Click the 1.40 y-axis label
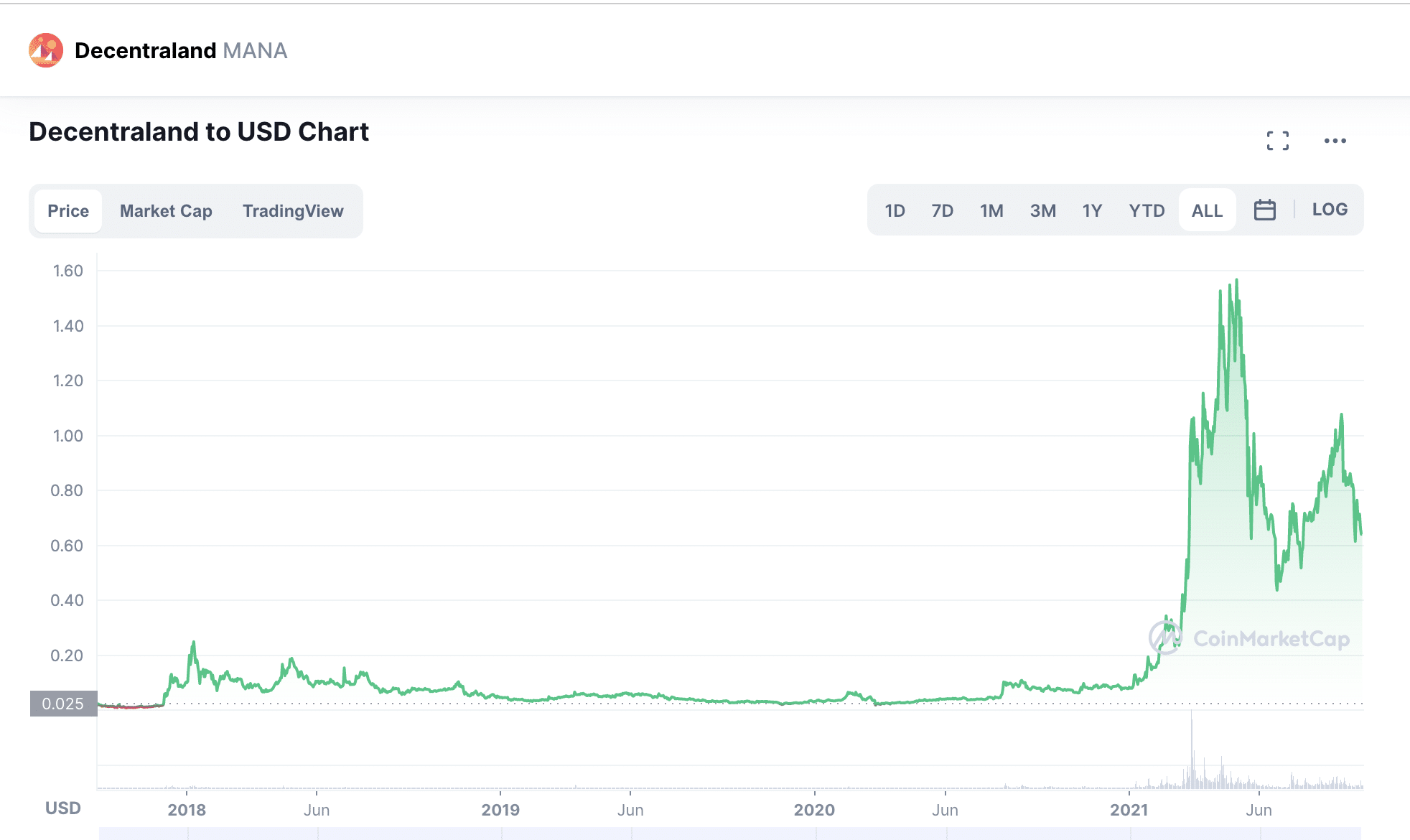The height and width of the screenshot is (840, 1410). pos(68,326)
